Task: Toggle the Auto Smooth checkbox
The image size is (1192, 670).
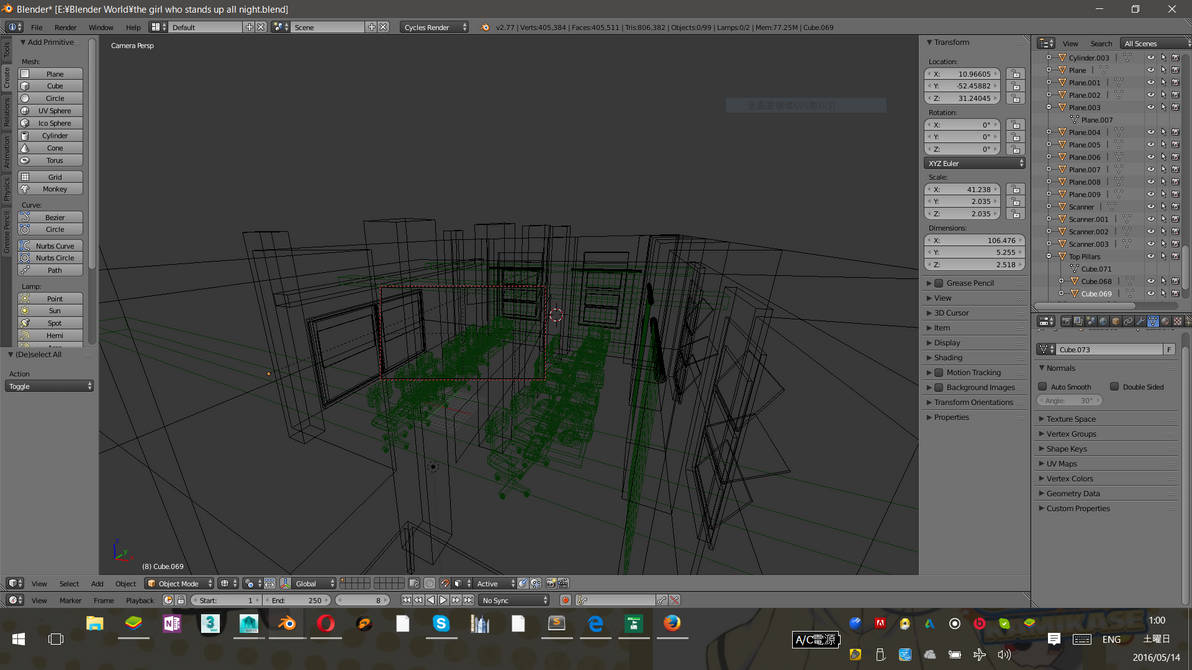Action: point(1042,386)
